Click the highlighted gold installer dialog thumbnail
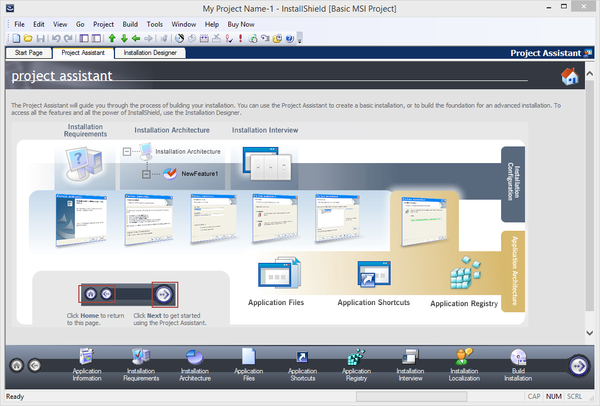Image resolution: width=600 pixels, height=406 pixels. click(x=424, y=220)
